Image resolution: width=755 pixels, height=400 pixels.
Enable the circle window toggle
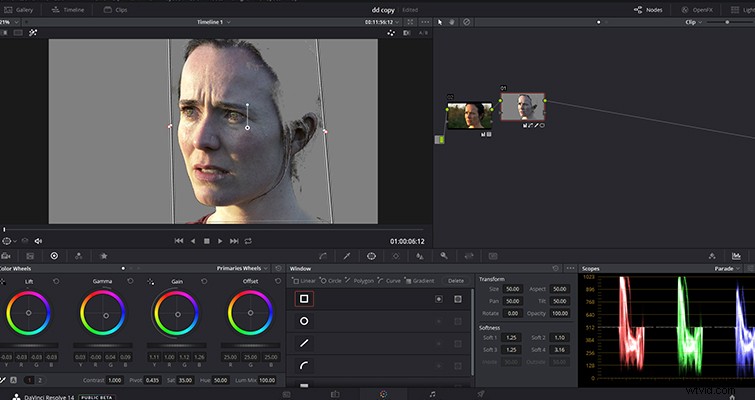pos(304,321)
